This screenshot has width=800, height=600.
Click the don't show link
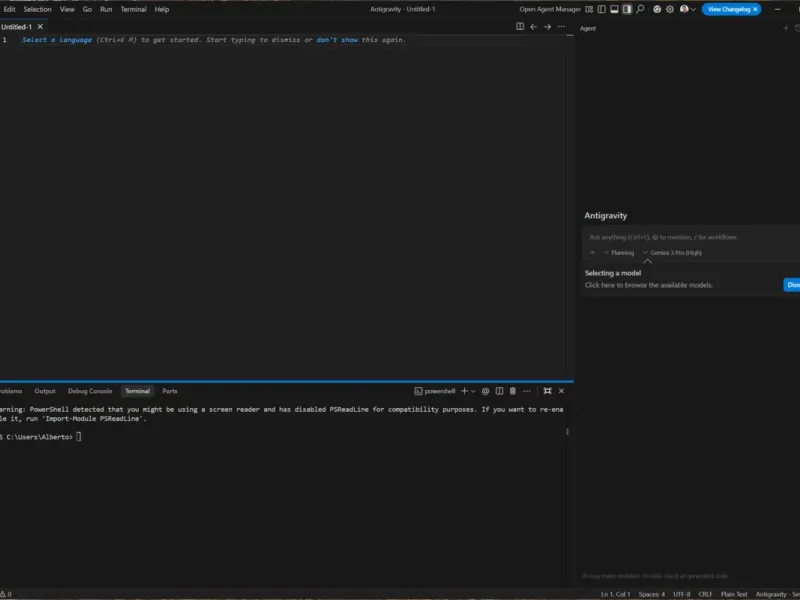(337, 40)
